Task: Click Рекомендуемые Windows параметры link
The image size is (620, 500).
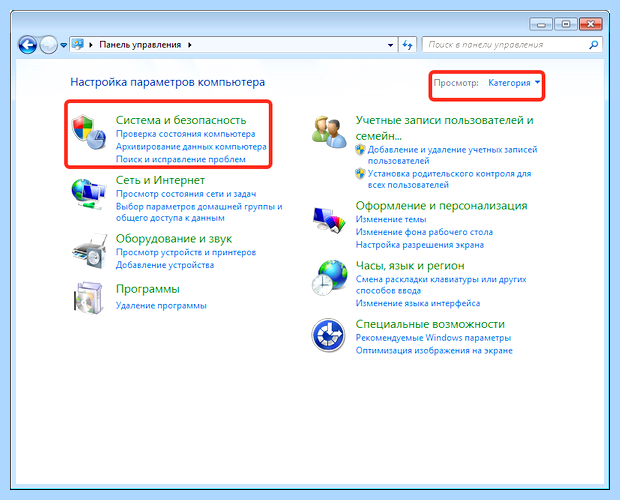Action: tap(433, 338)
